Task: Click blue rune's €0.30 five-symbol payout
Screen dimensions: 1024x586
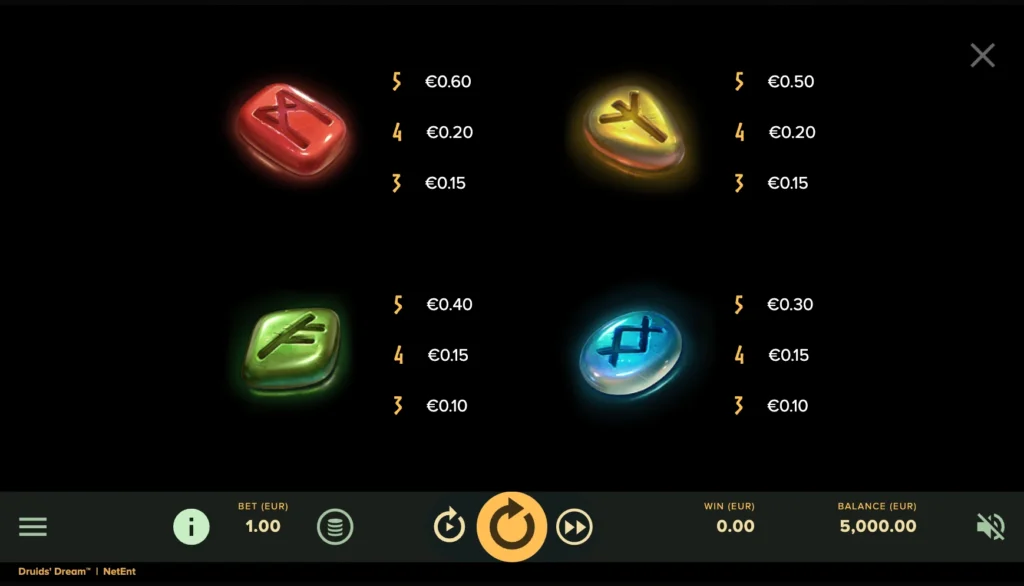Action: (790, 304)
